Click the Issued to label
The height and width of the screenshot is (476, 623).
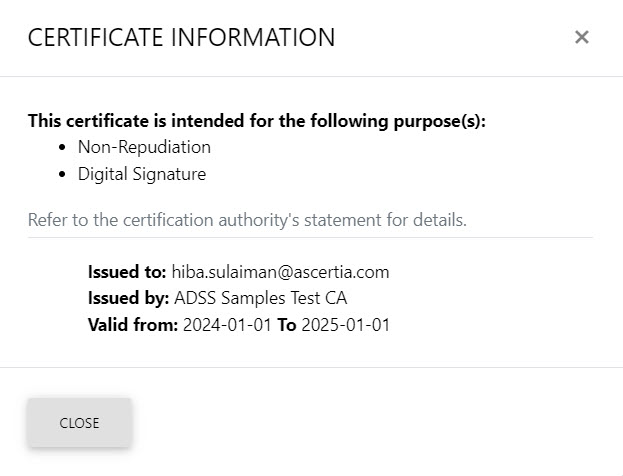tap(127, 272)
